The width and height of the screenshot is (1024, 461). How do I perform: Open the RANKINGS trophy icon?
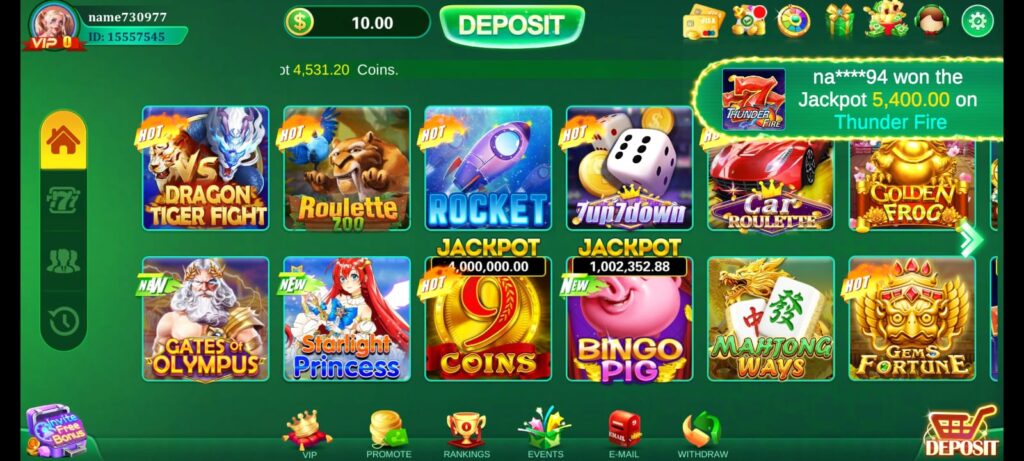point(466,434)
